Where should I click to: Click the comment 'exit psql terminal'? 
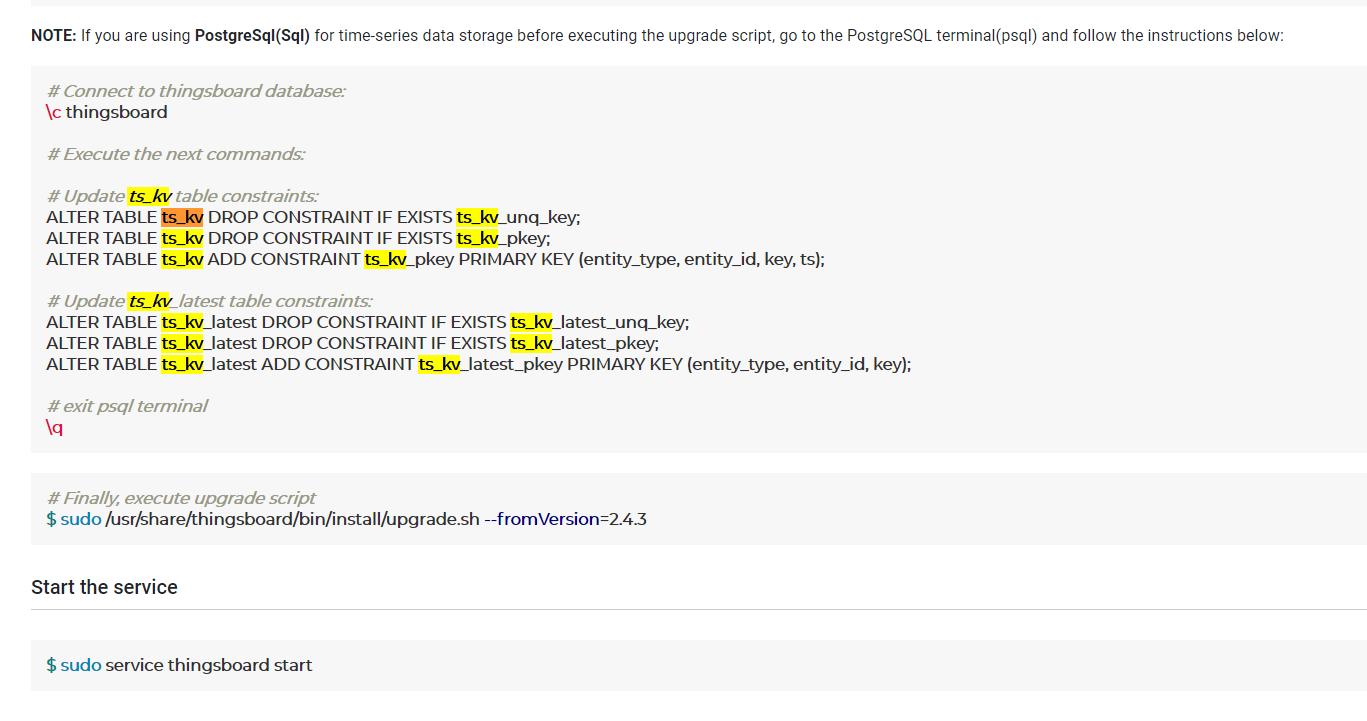coord(127,406)
